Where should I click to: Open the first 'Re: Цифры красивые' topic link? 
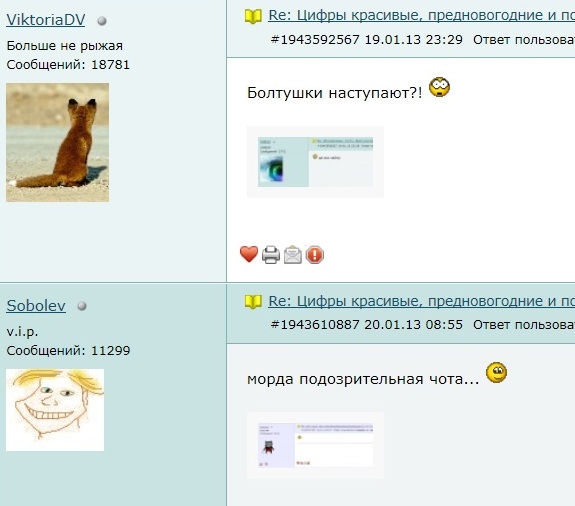point(421,15)
